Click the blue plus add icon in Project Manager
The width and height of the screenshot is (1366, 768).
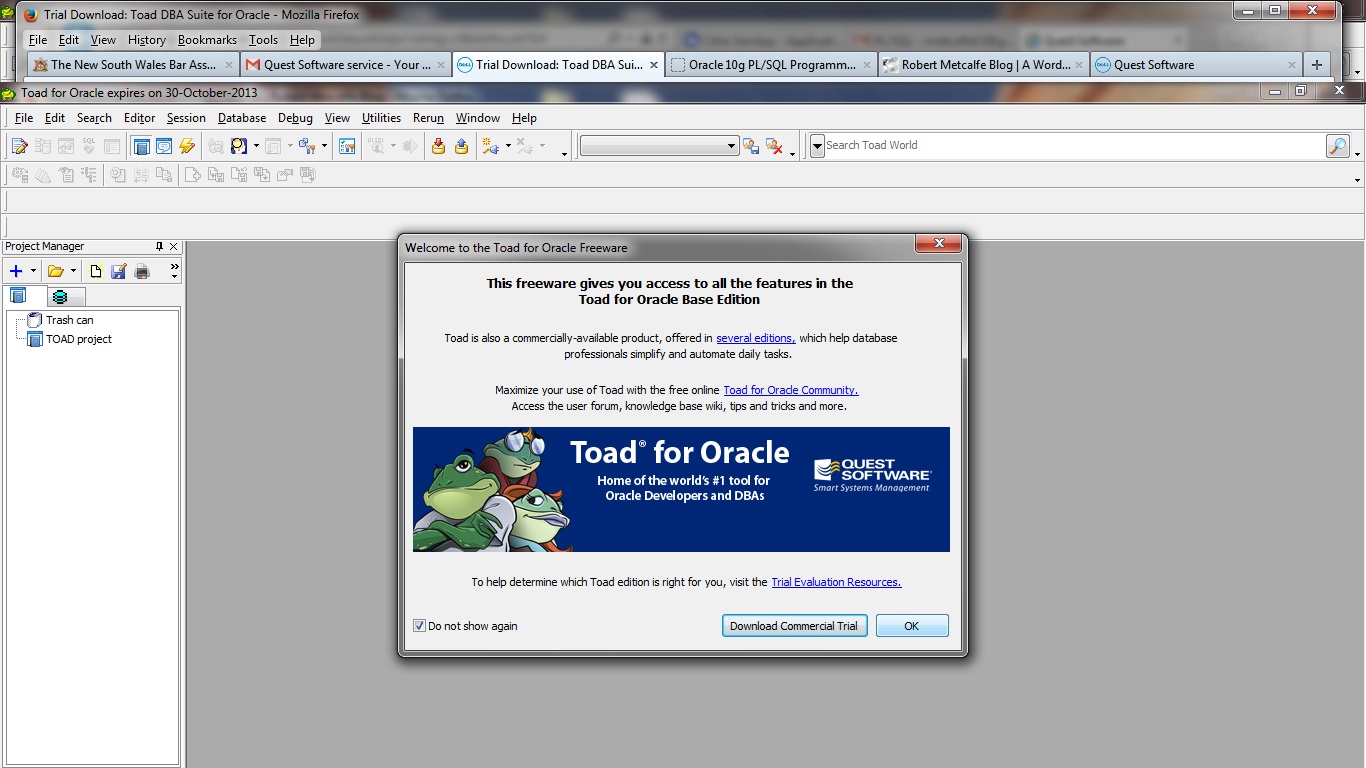tap(16, 271)
